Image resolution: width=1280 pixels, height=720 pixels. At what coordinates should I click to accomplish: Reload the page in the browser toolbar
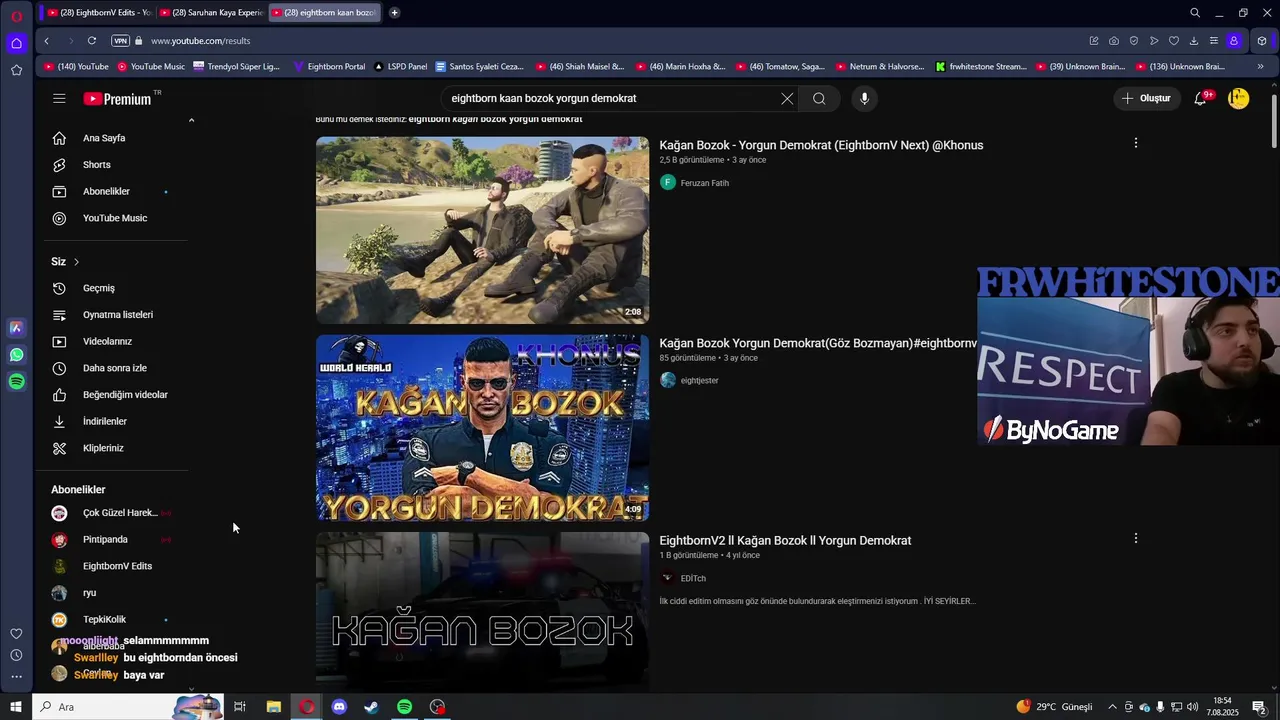tap(92, 41)
